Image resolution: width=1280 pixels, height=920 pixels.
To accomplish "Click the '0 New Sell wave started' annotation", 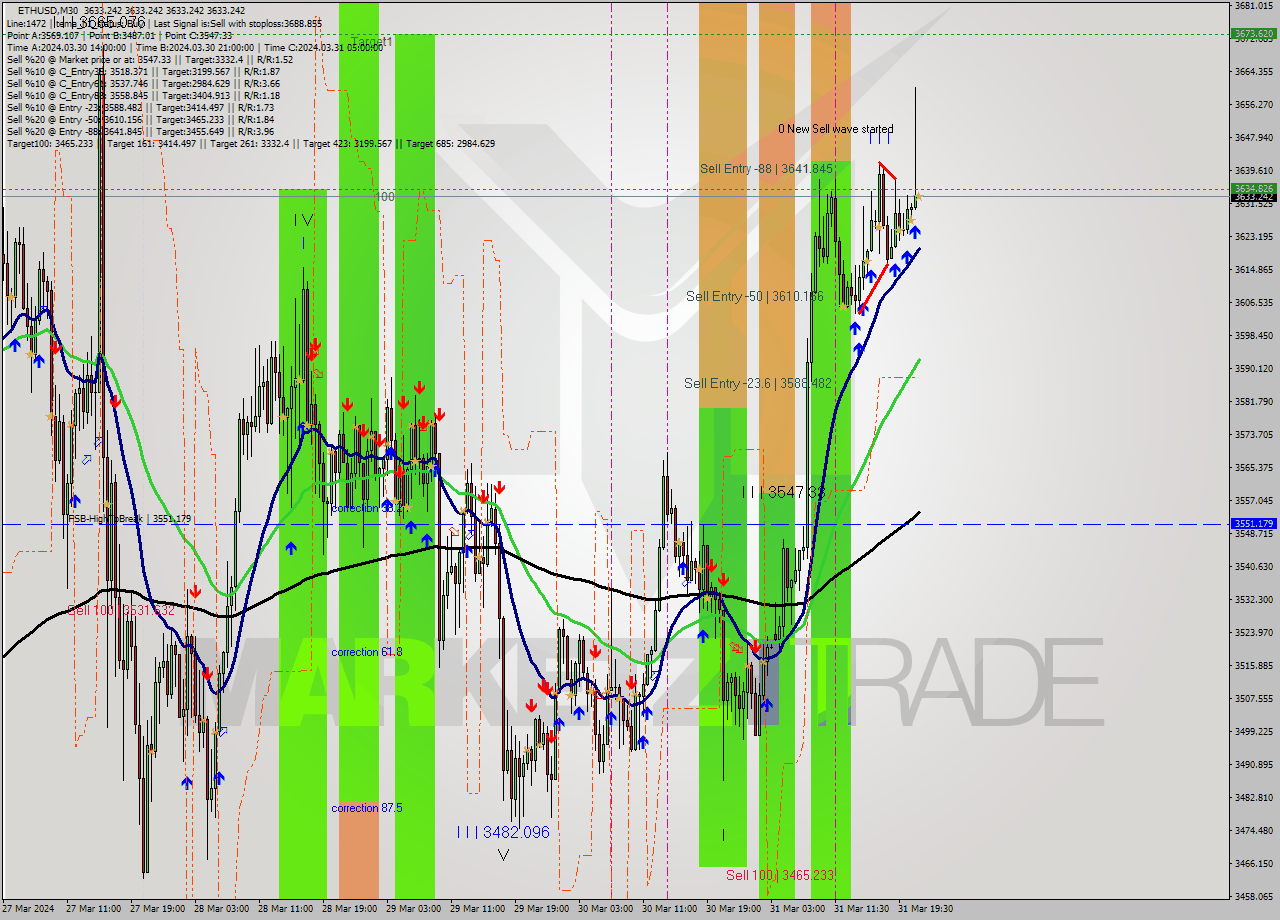I will click(836, 129).
